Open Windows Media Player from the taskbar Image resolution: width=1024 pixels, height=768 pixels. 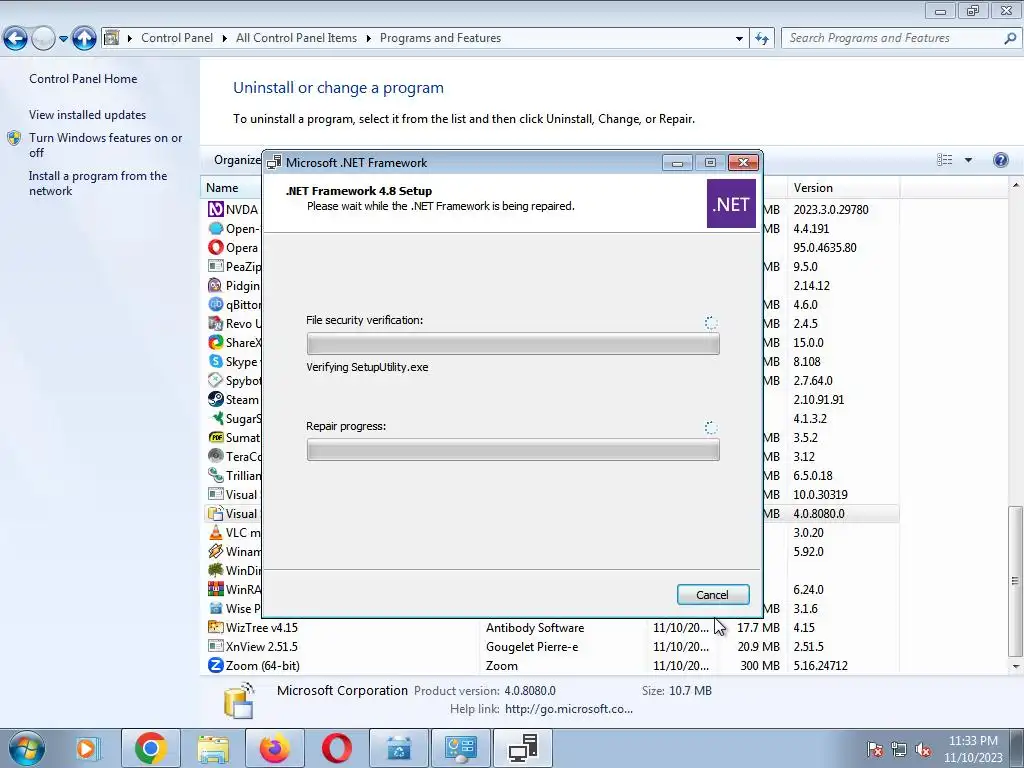click(x=86, y=748)
